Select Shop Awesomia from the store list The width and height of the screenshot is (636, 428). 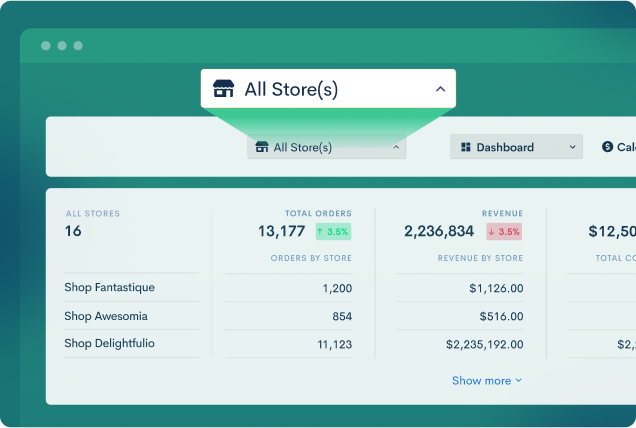point(106,315)
